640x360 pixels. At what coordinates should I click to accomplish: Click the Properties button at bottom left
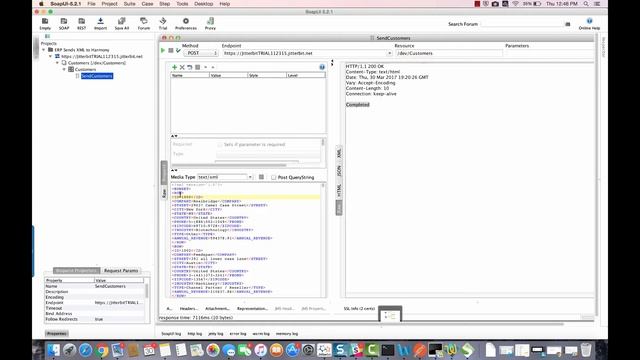coord(56,333)
